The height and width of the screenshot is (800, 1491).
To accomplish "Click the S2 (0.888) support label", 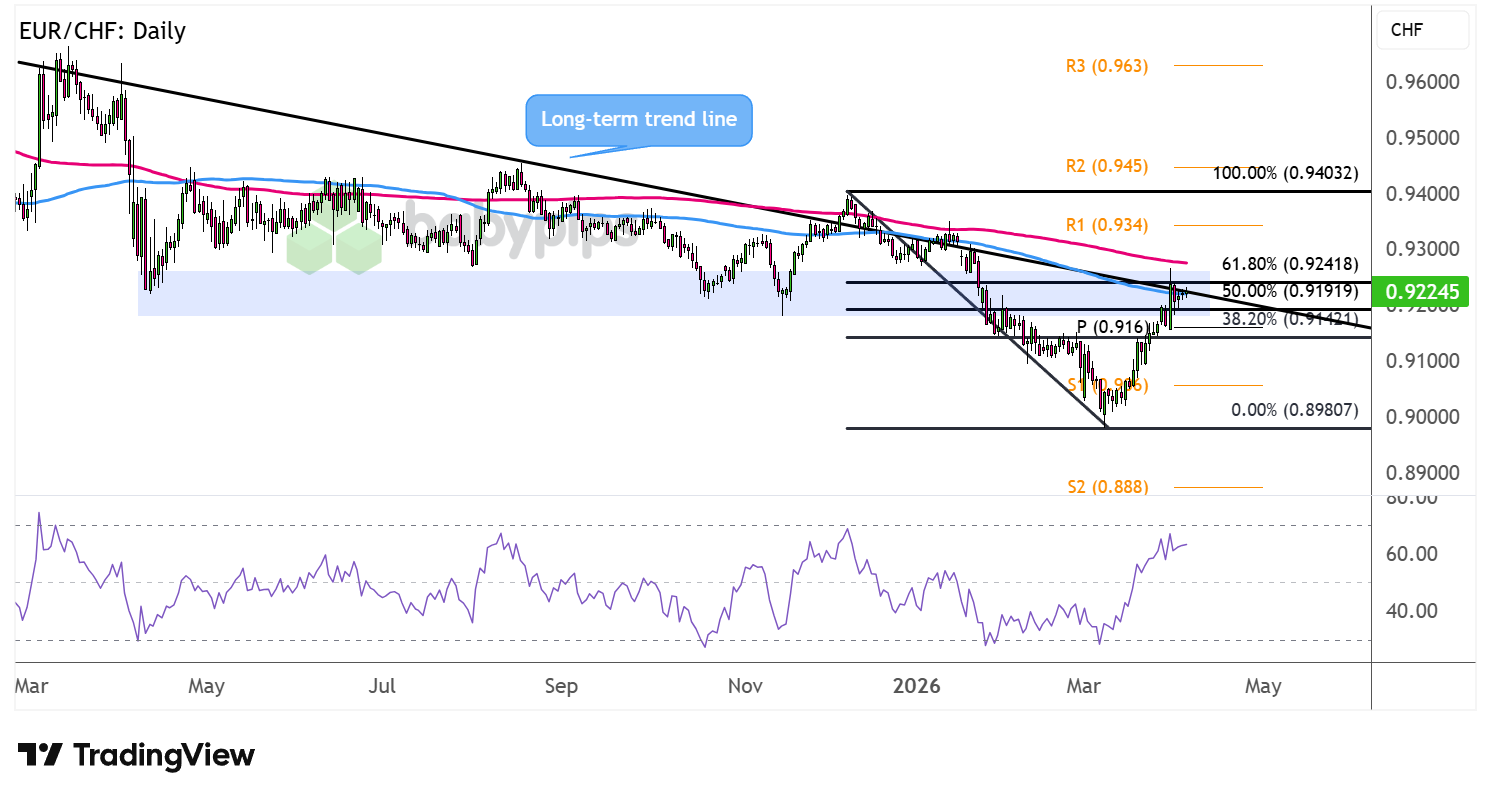I will (x=1106, y=487).
